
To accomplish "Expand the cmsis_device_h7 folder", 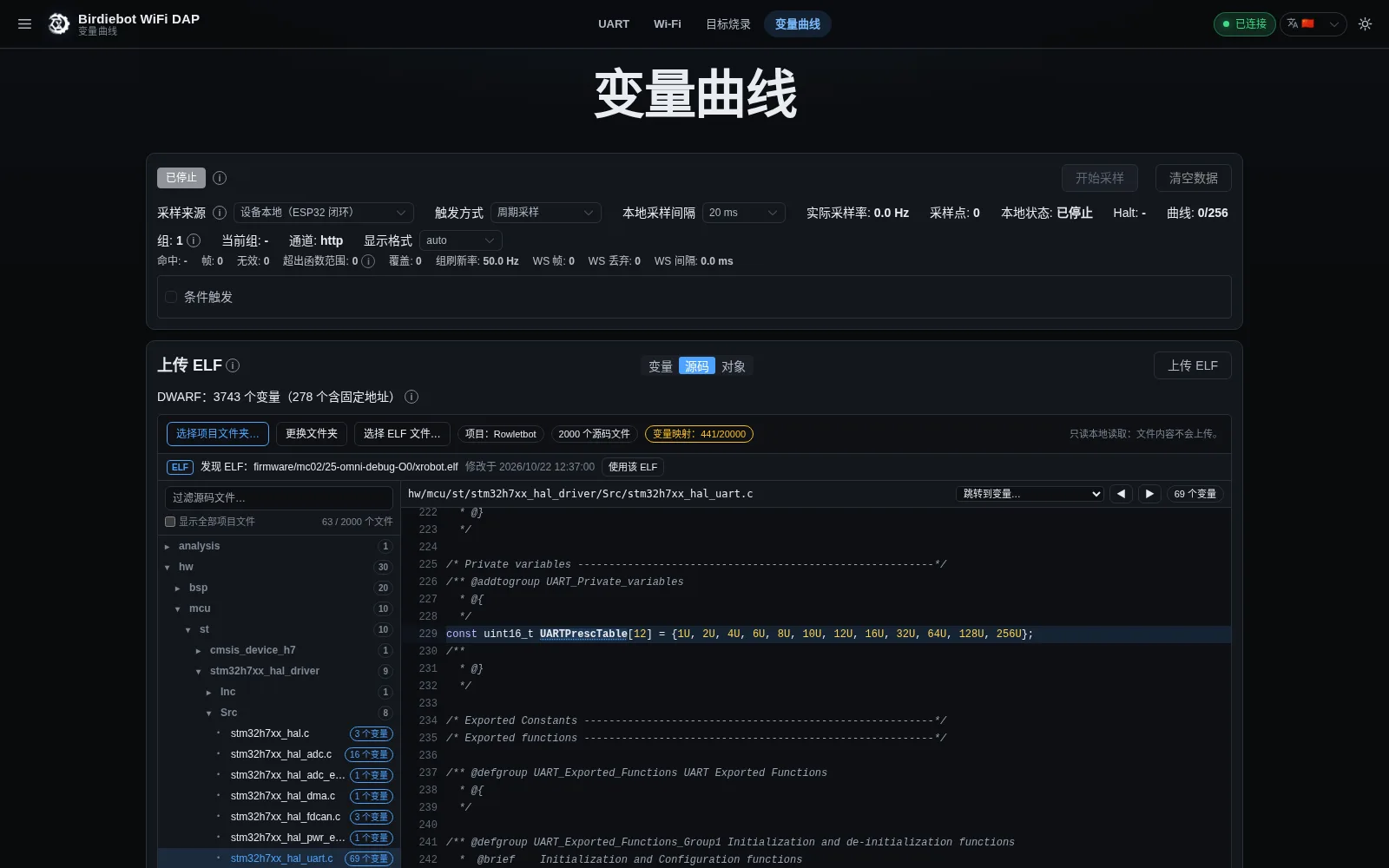I will tap(278, 650).
